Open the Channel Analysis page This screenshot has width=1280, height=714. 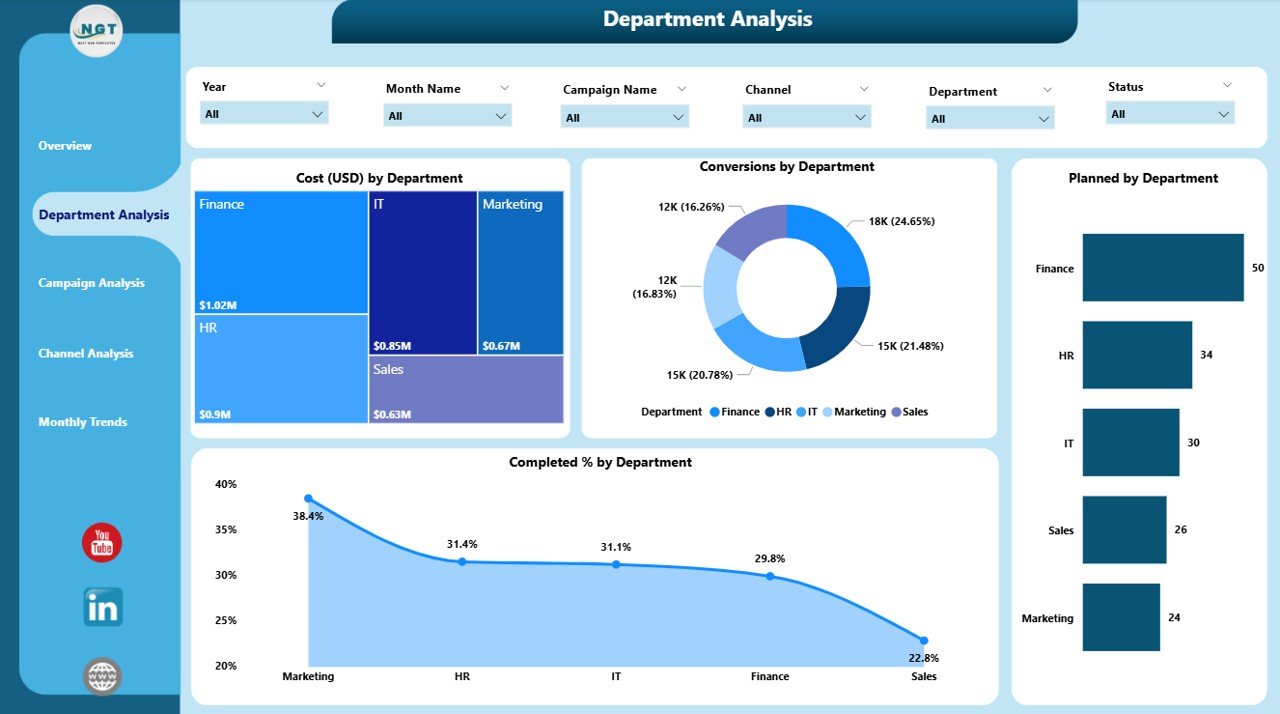[x=86, y=353]
